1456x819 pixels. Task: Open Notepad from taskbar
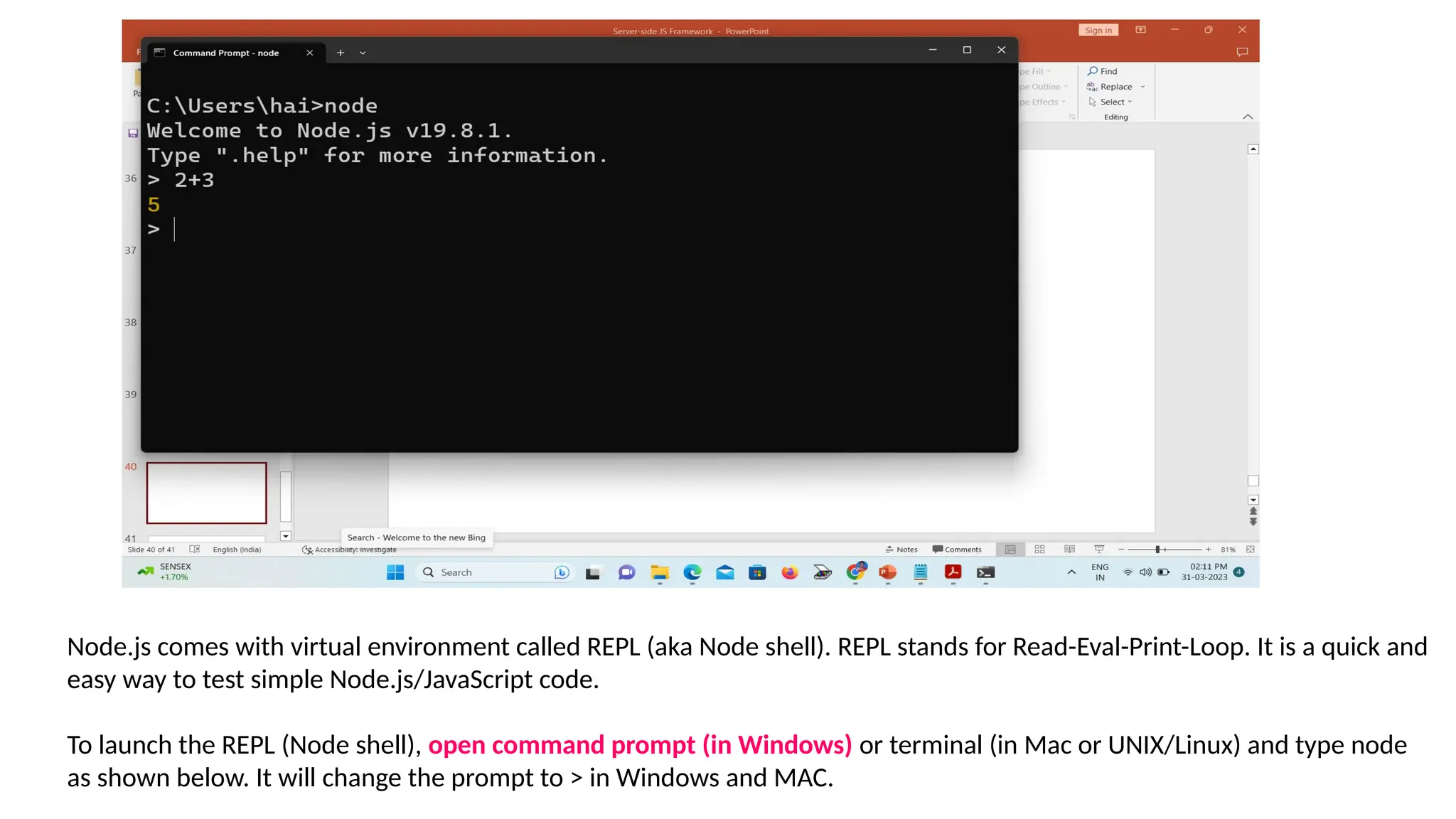[921, 572]
